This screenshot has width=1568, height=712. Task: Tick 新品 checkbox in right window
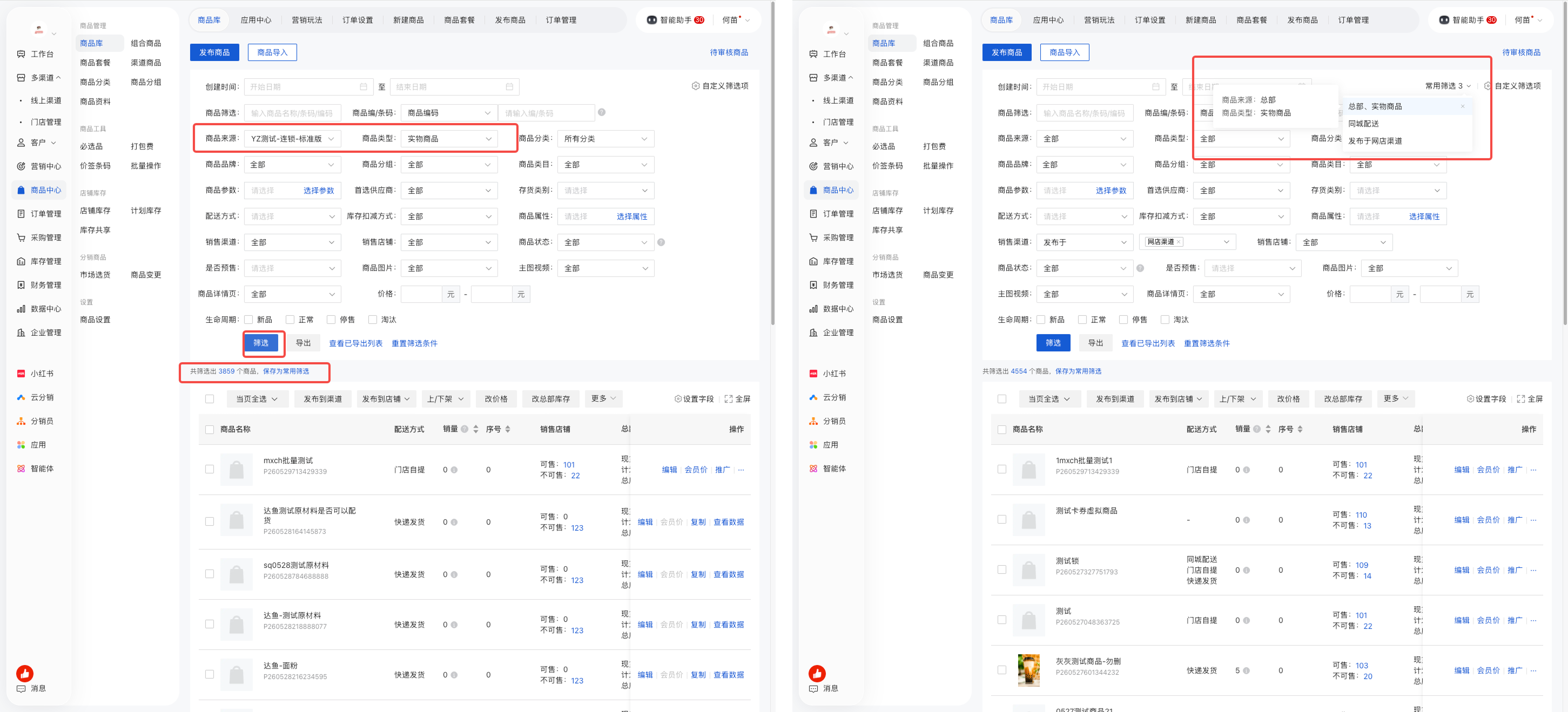[1041, 320]
